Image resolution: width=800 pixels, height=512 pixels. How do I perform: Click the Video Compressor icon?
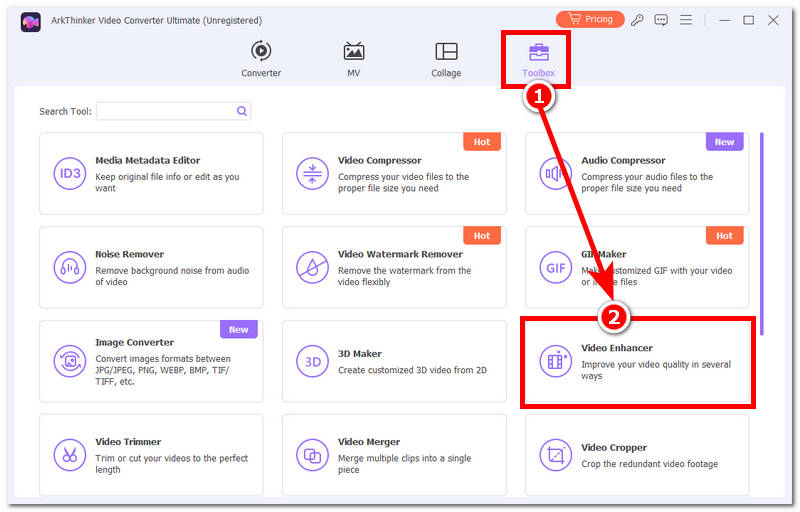[312, 173]
